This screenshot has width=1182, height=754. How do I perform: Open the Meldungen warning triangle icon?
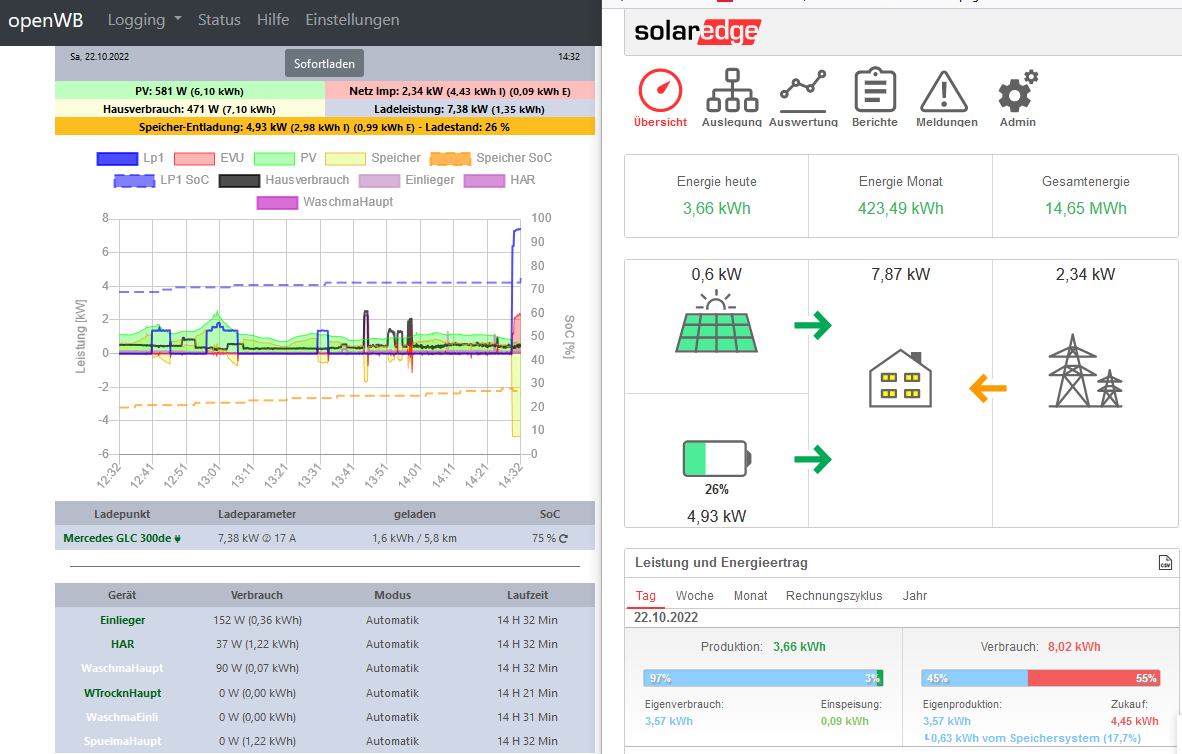pyautogui.click(x=946, y=92)
